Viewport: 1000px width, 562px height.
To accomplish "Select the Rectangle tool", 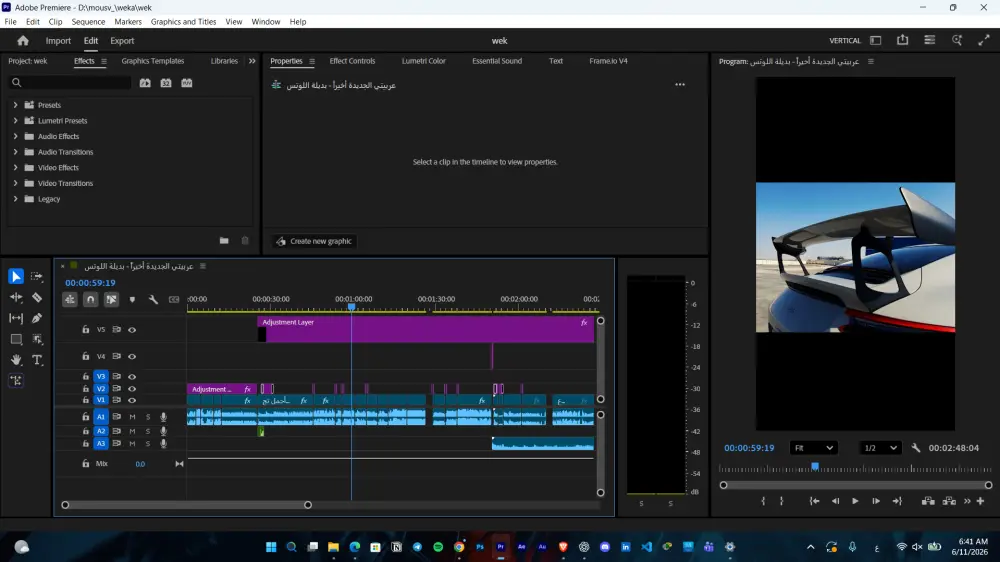I will [16, 339].
